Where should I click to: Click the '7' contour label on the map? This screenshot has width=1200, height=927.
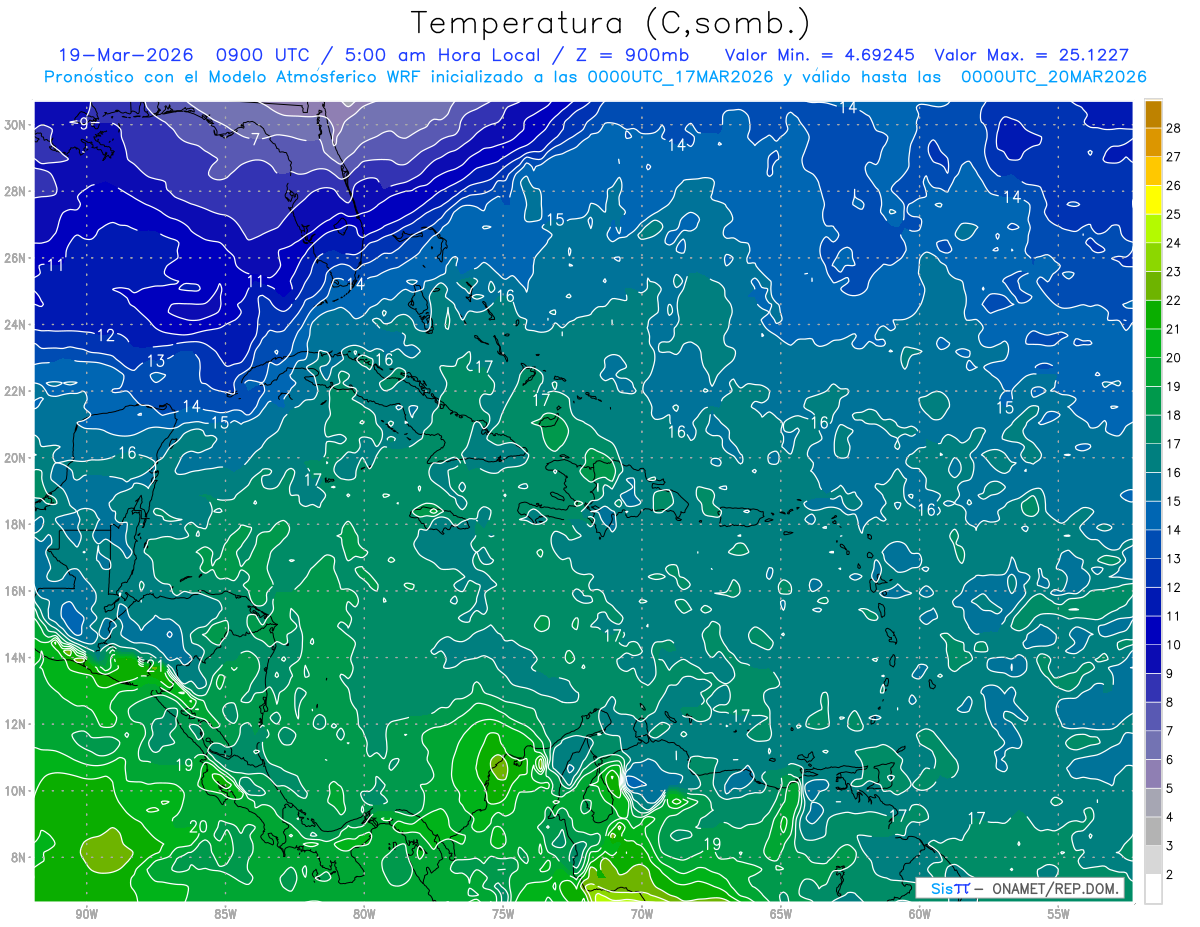click(255, 139)
